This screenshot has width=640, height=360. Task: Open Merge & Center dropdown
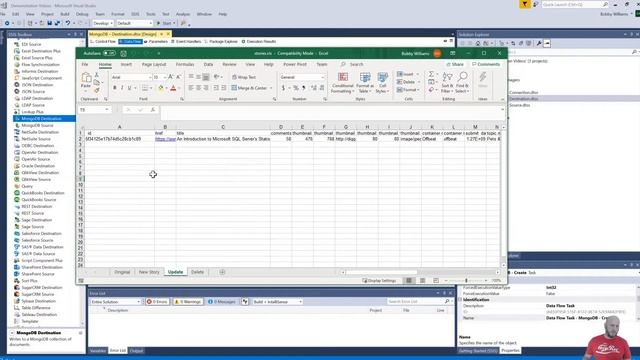[271, 88]
